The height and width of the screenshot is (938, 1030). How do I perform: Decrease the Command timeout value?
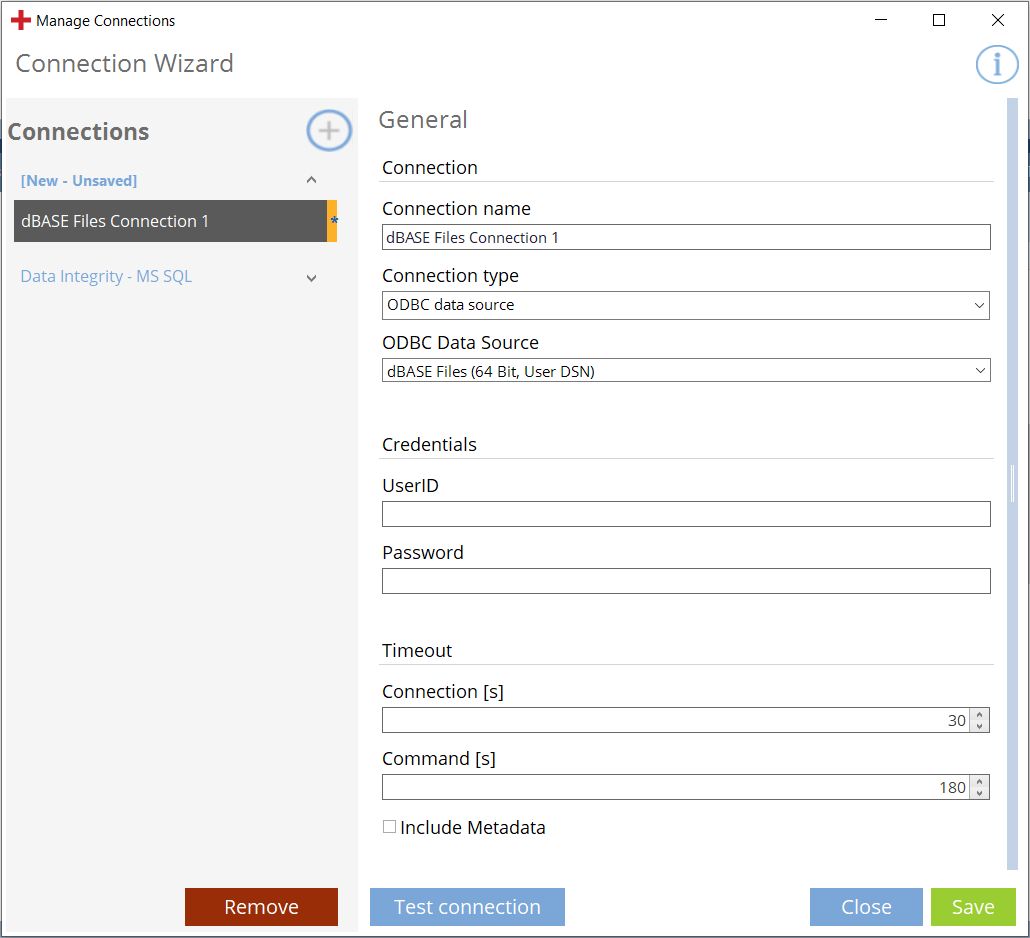980,793
